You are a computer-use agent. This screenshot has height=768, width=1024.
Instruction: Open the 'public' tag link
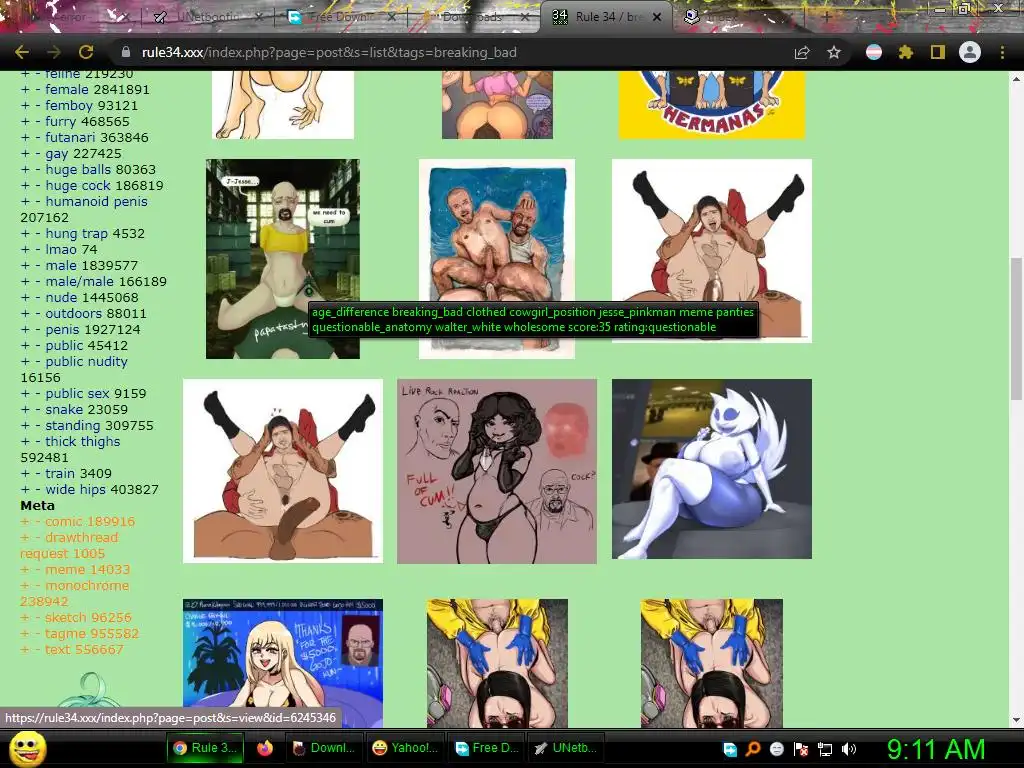(65, 345)
